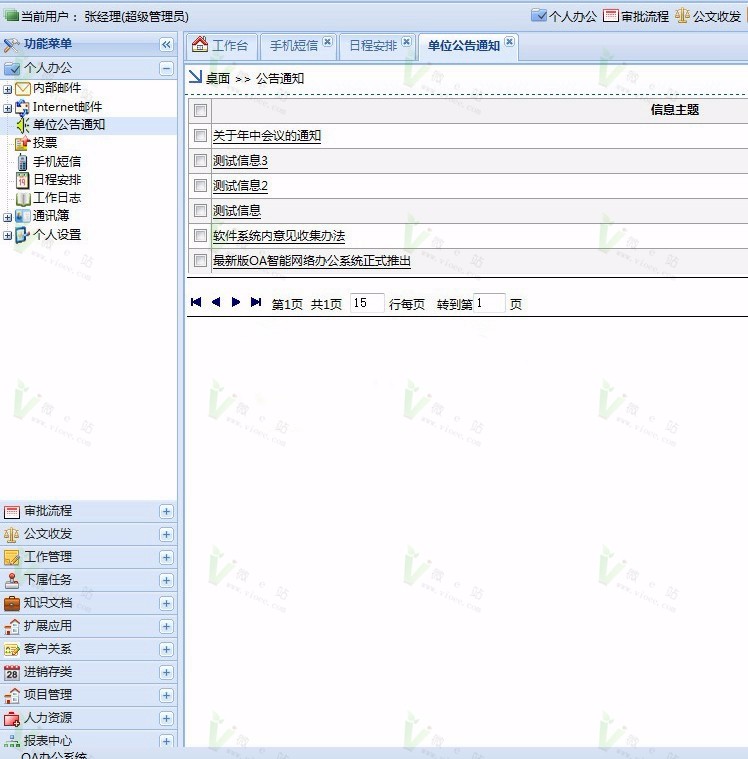Screen dimensions: 748x759
Task: Open the 测试信息2 announcement
Action: tap(241, 186)
